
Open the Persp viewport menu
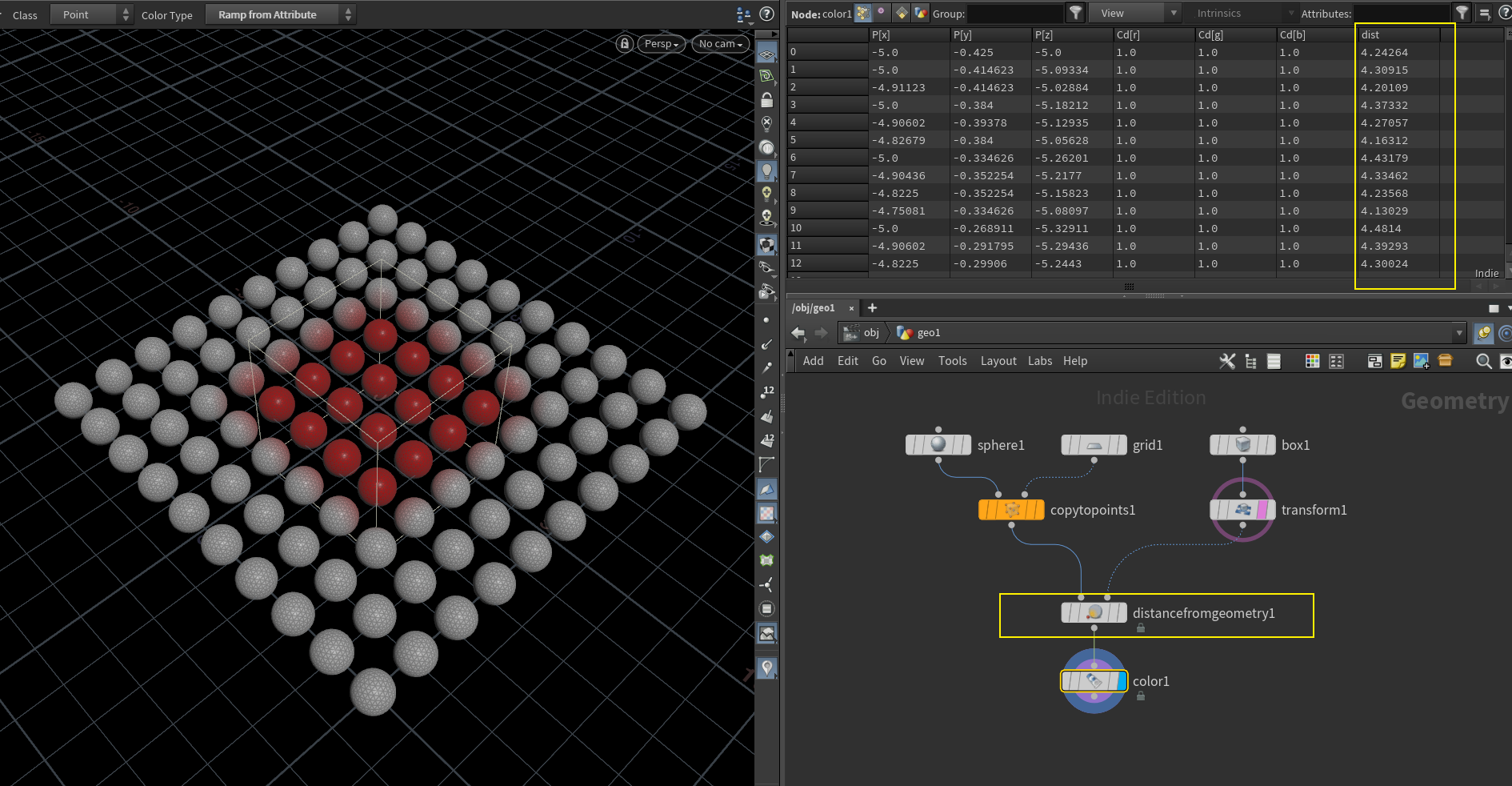662,44
